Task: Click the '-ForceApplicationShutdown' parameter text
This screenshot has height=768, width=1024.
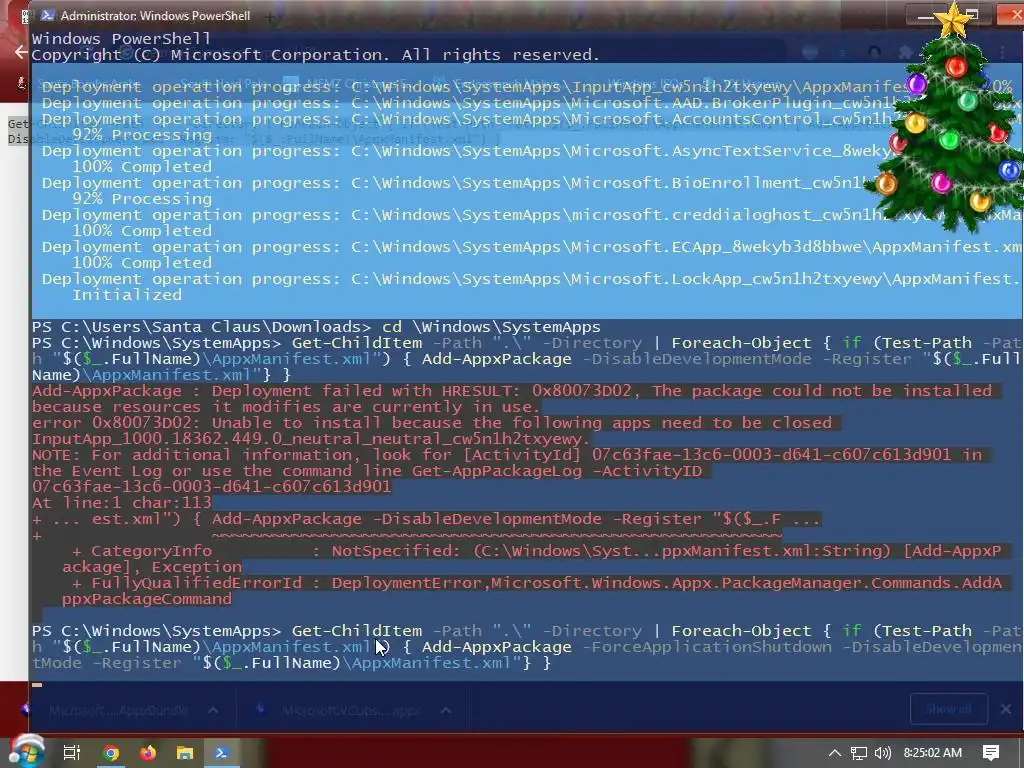Action: [707, 647]
